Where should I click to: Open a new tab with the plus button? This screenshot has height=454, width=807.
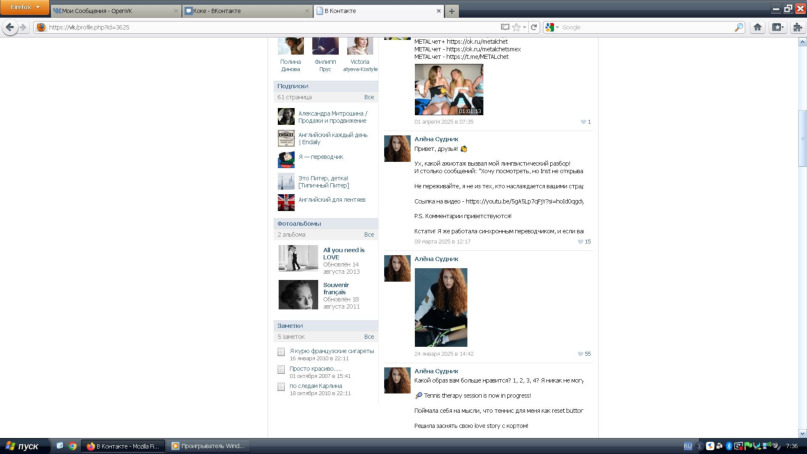(x=451, y=11)
